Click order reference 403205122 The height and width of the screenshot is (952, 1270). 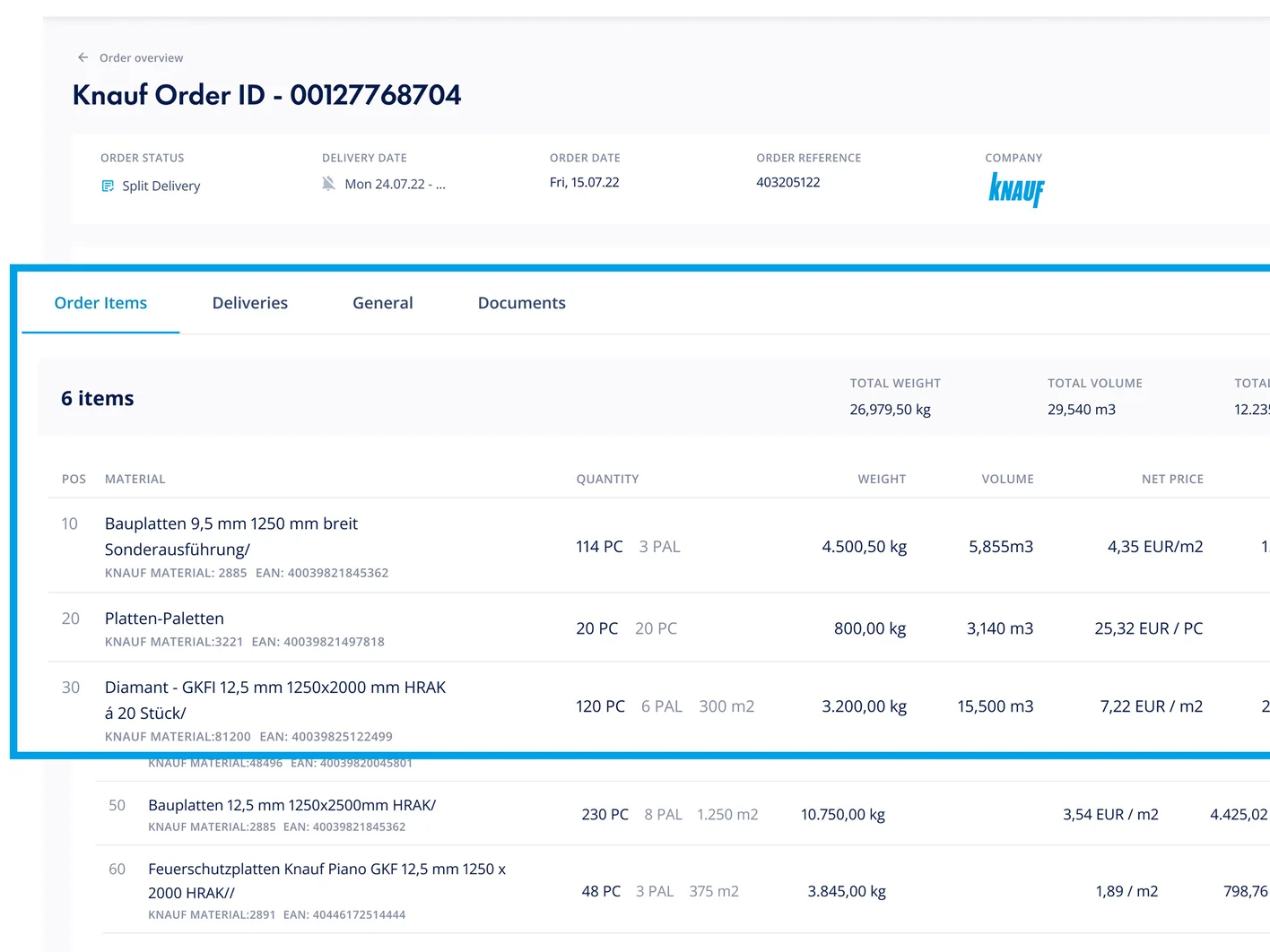click(788, 182)
